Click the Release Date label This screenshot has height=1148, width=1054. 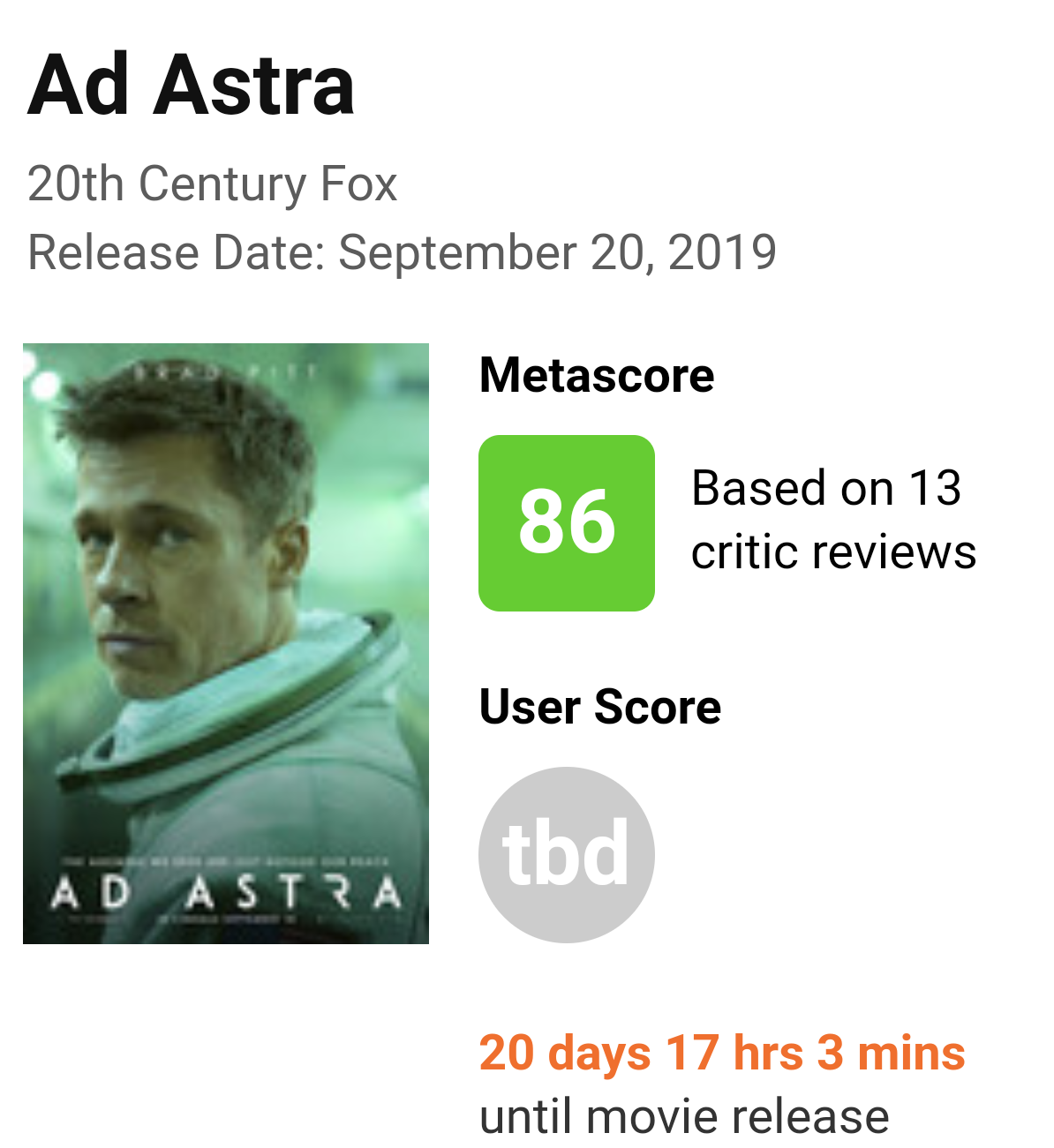tap(177, 252)
